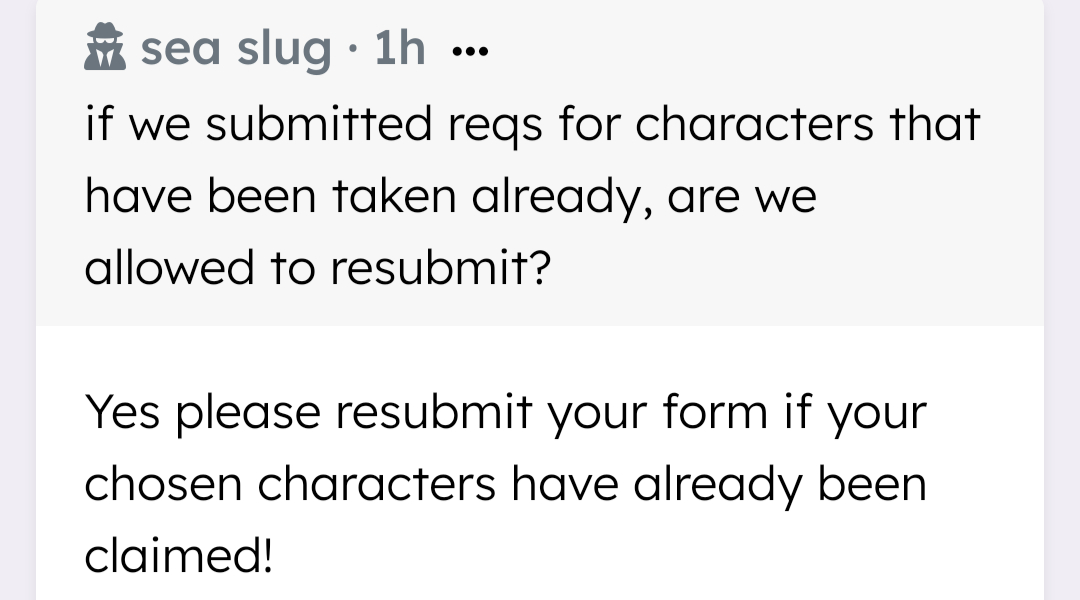The width and height of the screenshot is (1080, 600).
Task: Click the answer line starting "chosen characters"
Action: (x=506, y=484)
